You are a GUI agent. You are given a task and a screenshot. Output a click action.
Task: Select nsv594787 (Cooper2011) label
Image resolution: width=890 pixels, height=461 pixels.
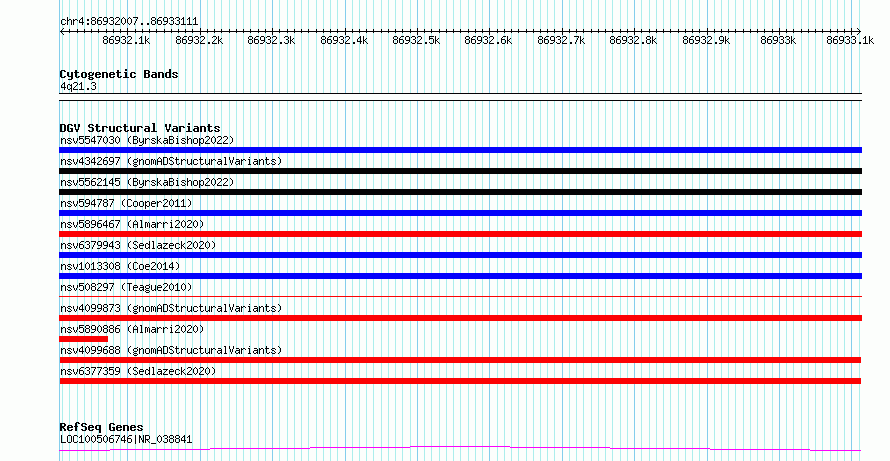126,203
